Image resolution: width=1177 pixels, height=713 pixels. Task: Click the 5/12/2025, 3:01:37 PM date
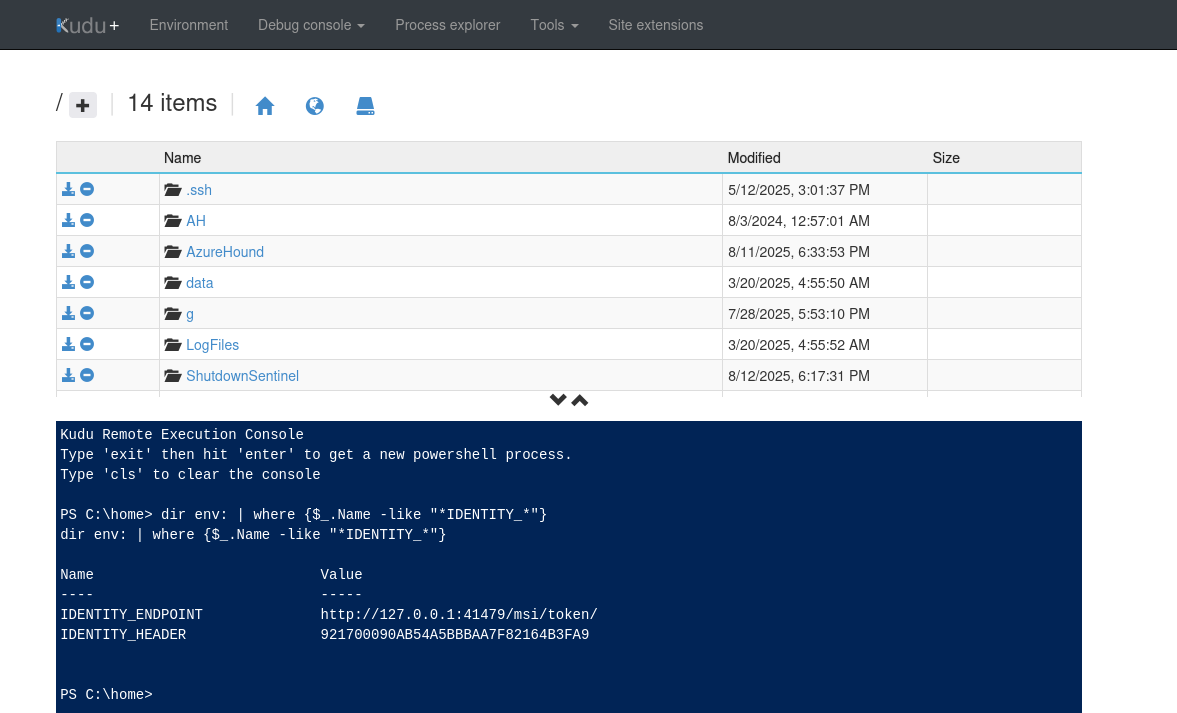799,190
